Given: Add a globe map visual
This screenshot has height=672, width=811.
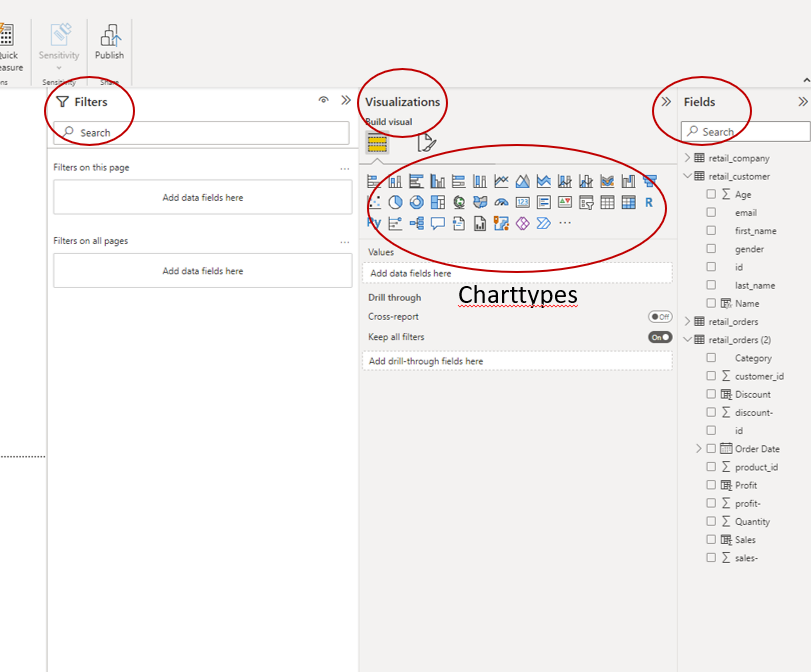Looking at the screenshot, I should coord(459,202).
